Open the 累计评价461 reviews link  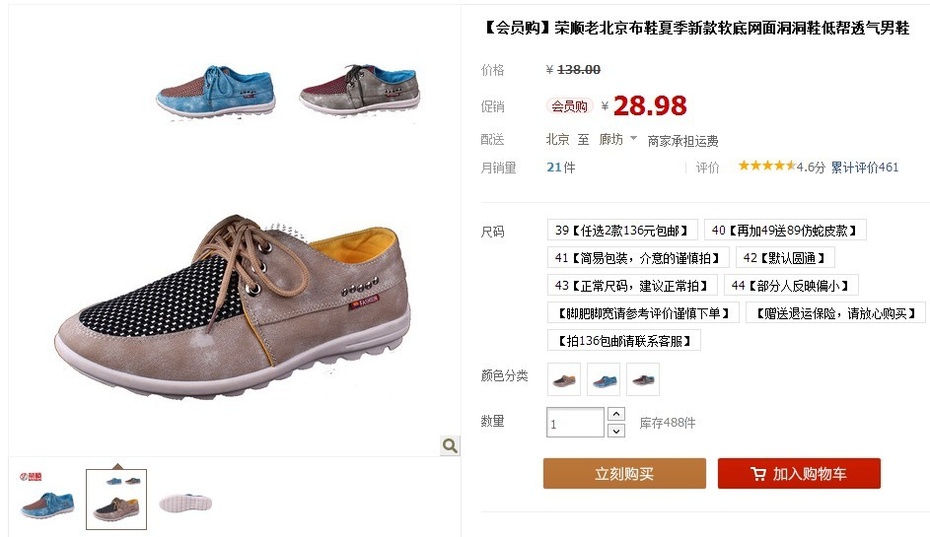(x=865, y=167)
